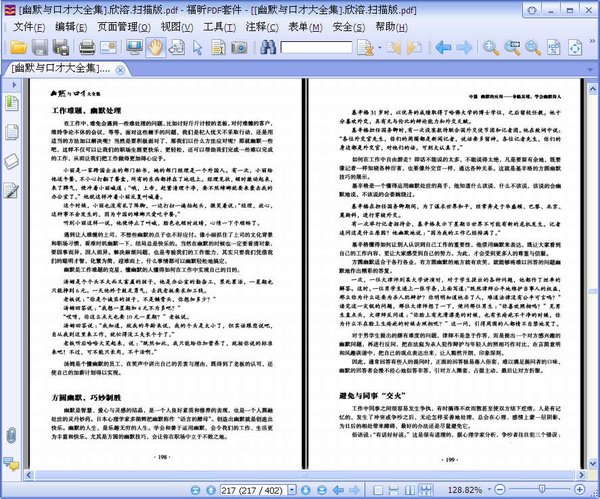Expand toolbar overflow chevron
This screenshot has height=499, width=600.
tap(592, 41)
